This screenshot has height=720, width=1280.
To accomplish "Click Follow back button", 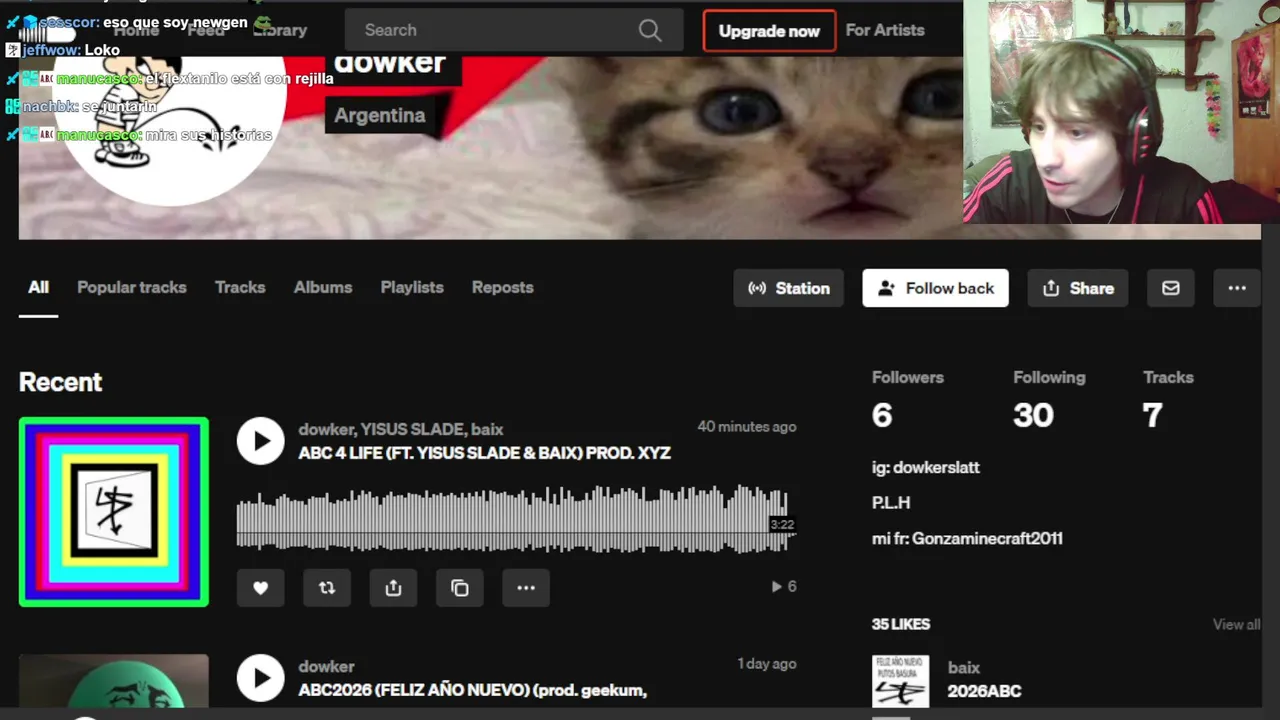I will (935, 288).
